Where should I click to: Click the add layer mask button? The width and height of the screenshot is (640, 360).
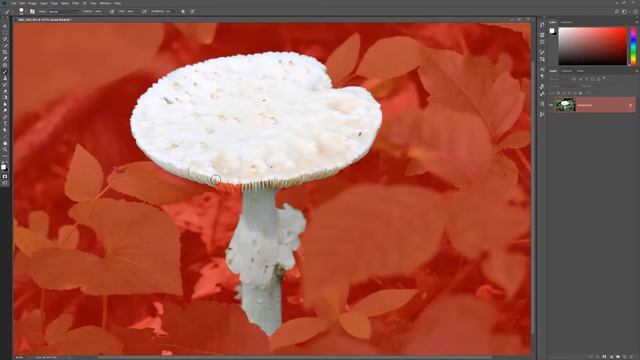point(604,357)
